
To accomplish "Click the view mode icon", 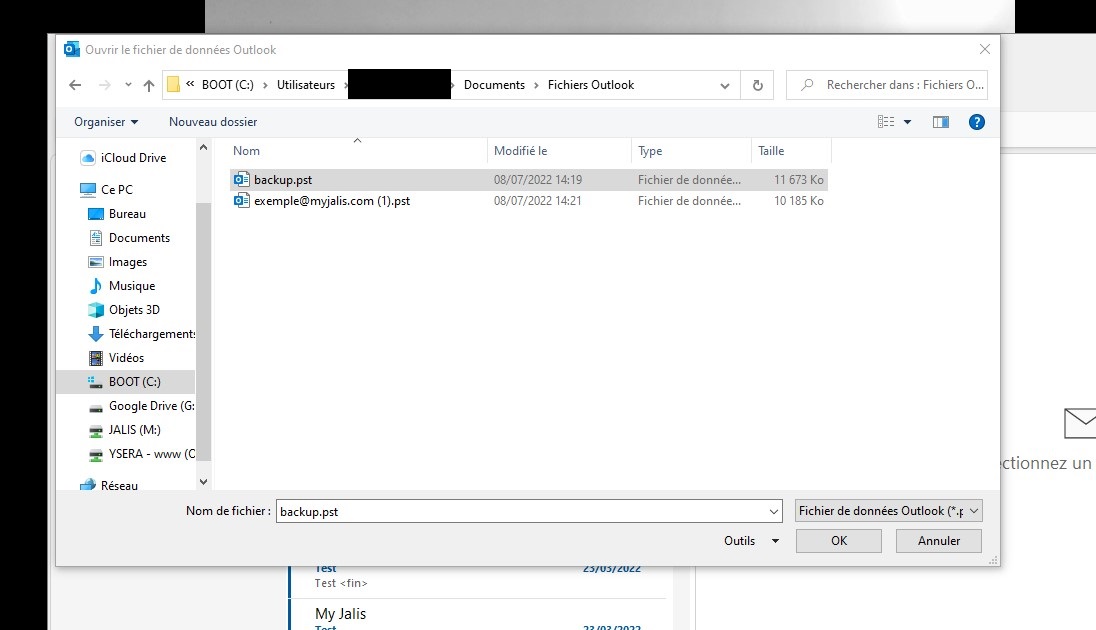I will coord(886,122).
